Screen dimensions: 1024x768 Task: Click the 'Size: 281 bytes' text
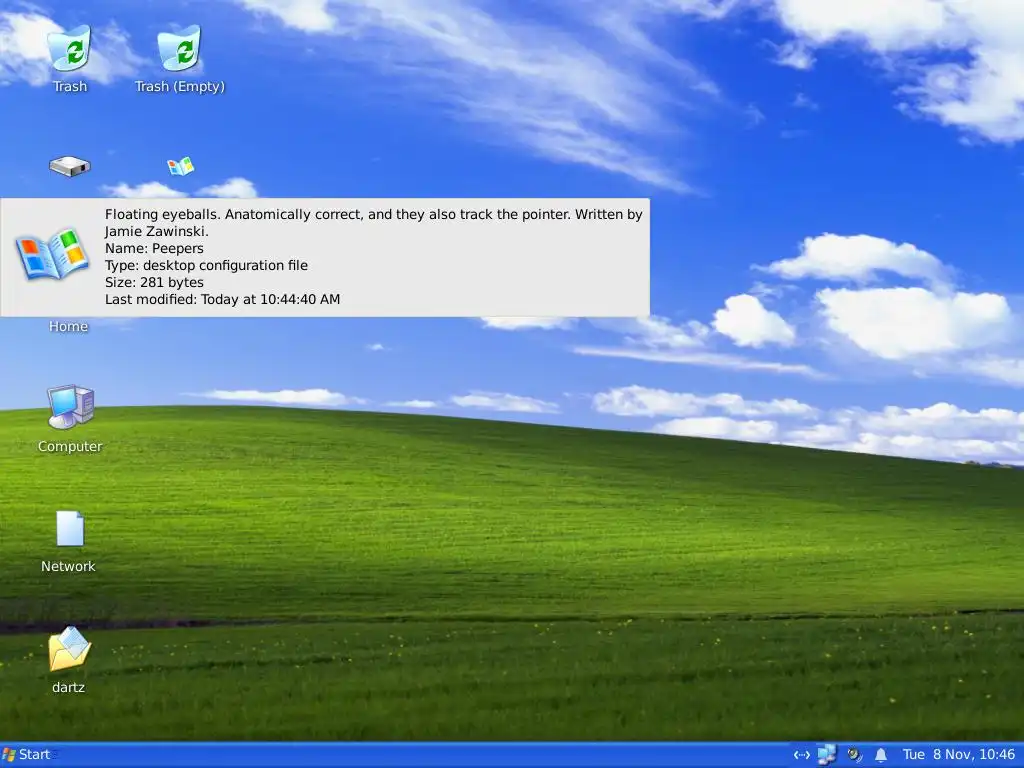click(x=154, y=282)
